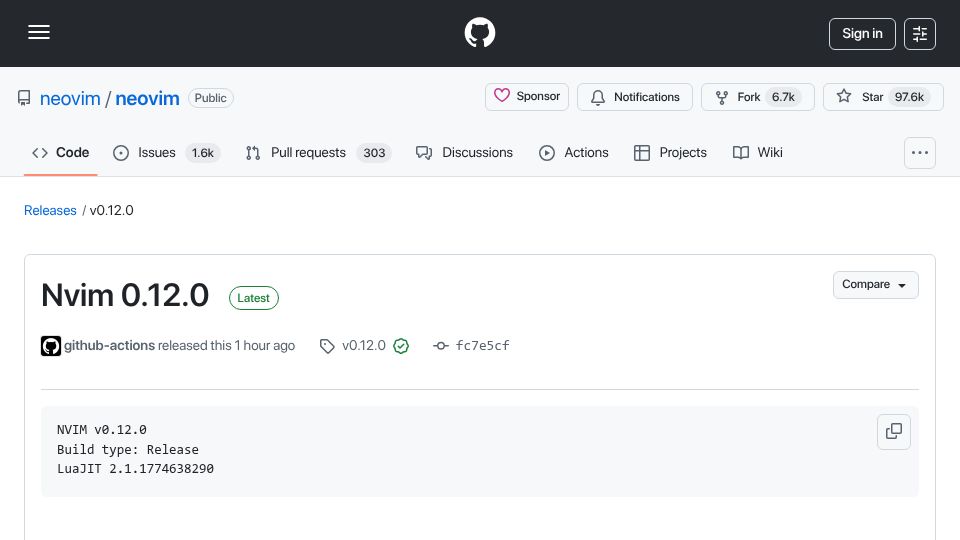Click the 303 pull requests counter
This screenshot has height=540, width=960.
point(374,152)
